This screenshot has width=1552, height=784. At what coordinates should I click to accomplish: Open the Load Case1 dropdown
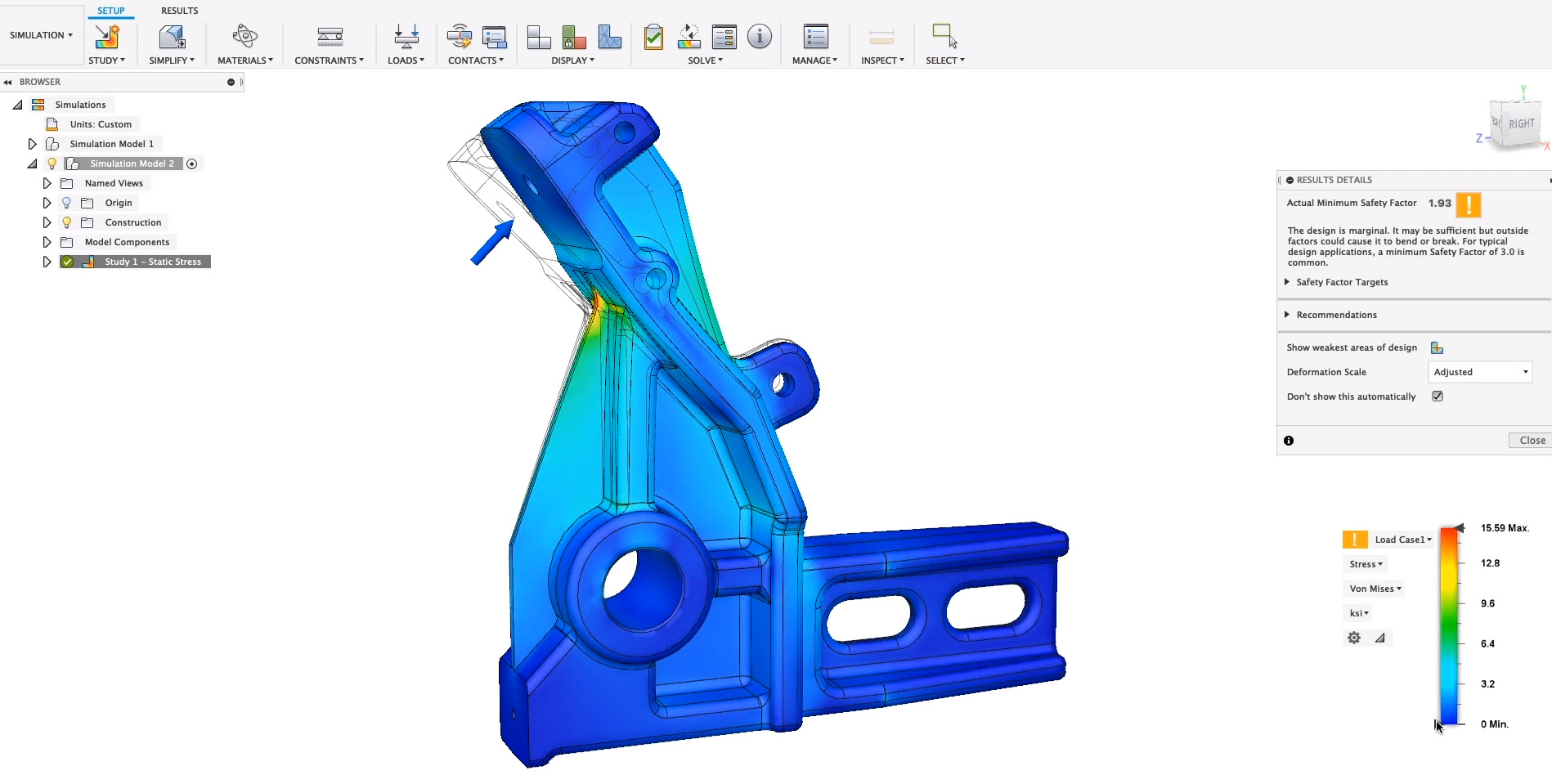[x=1403, y=540]
